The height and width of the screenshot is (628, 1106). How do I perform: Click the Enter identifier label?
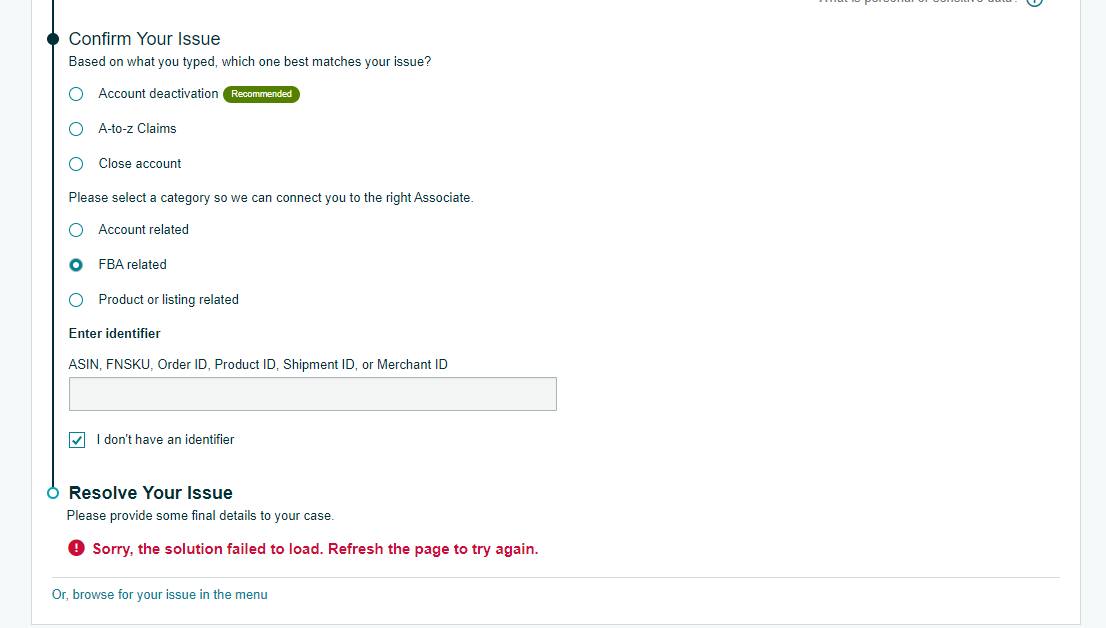point(114,333)
